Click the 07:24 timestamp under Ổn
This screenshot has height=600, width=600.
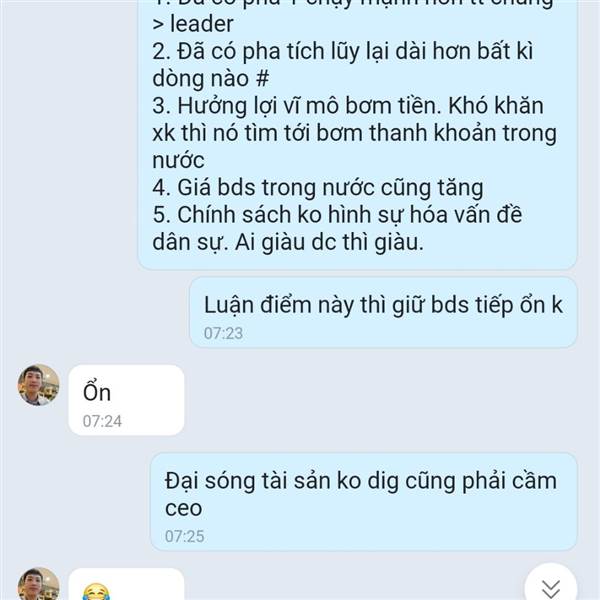(102, 421)
